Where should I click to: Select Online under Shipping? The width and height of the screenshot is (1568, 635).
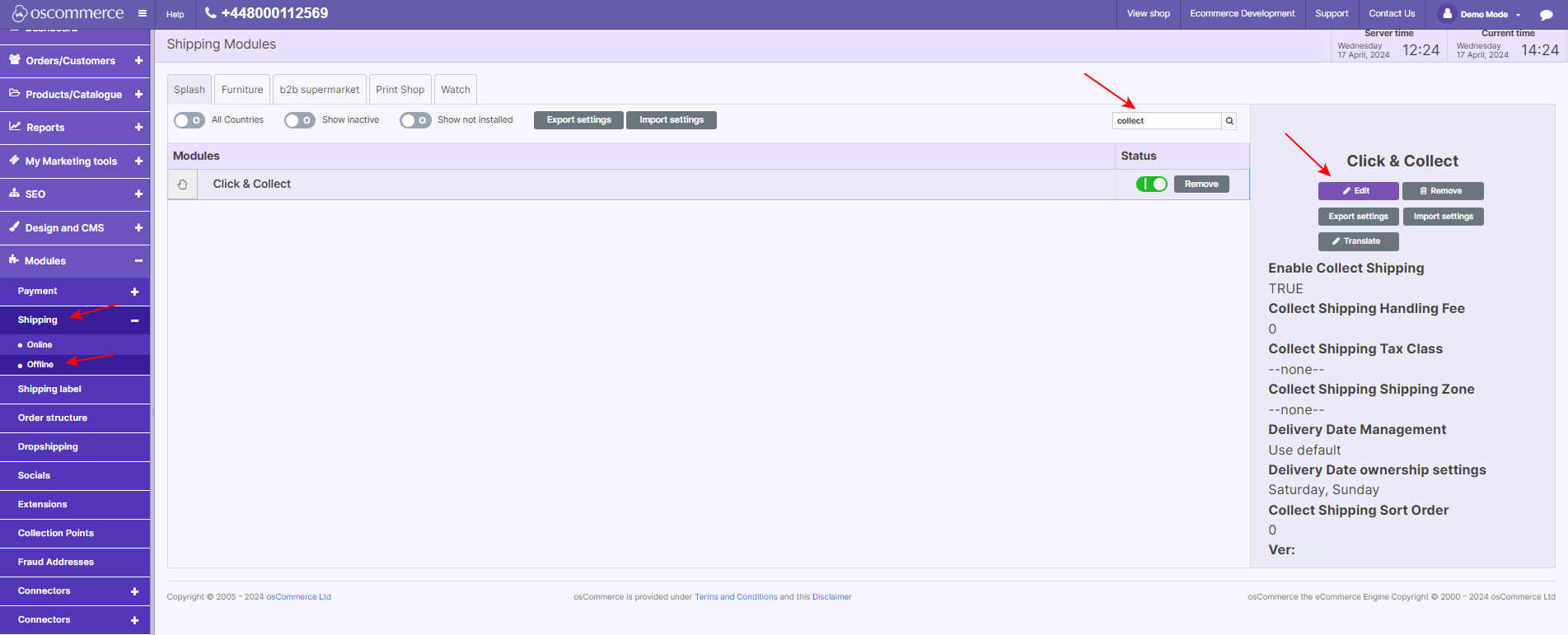point(39,345)
